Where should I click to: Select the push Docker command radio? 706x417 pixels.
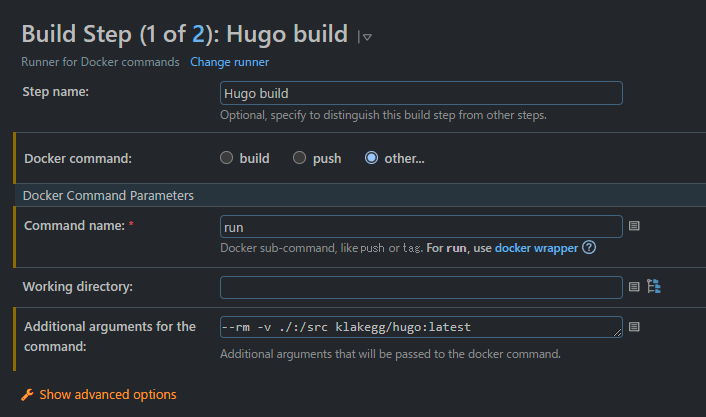tap(299, 158)
